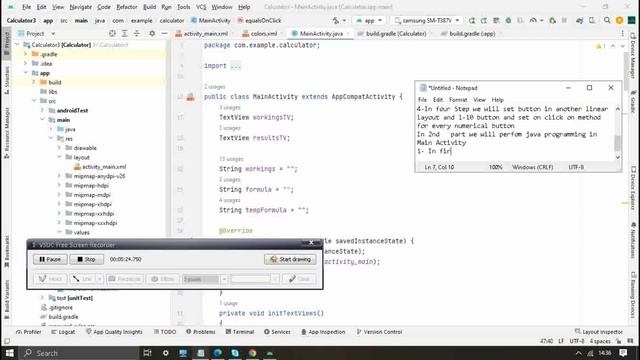Click the Task View taskbar icon

[147, 353]
